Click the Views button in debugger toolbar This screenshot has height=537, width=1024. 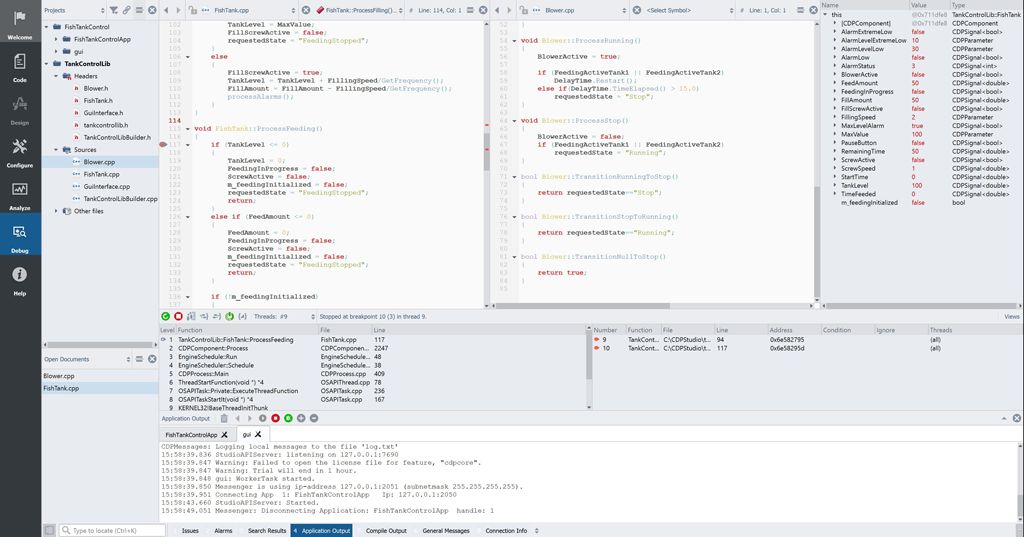click(x=1012, y=316)
